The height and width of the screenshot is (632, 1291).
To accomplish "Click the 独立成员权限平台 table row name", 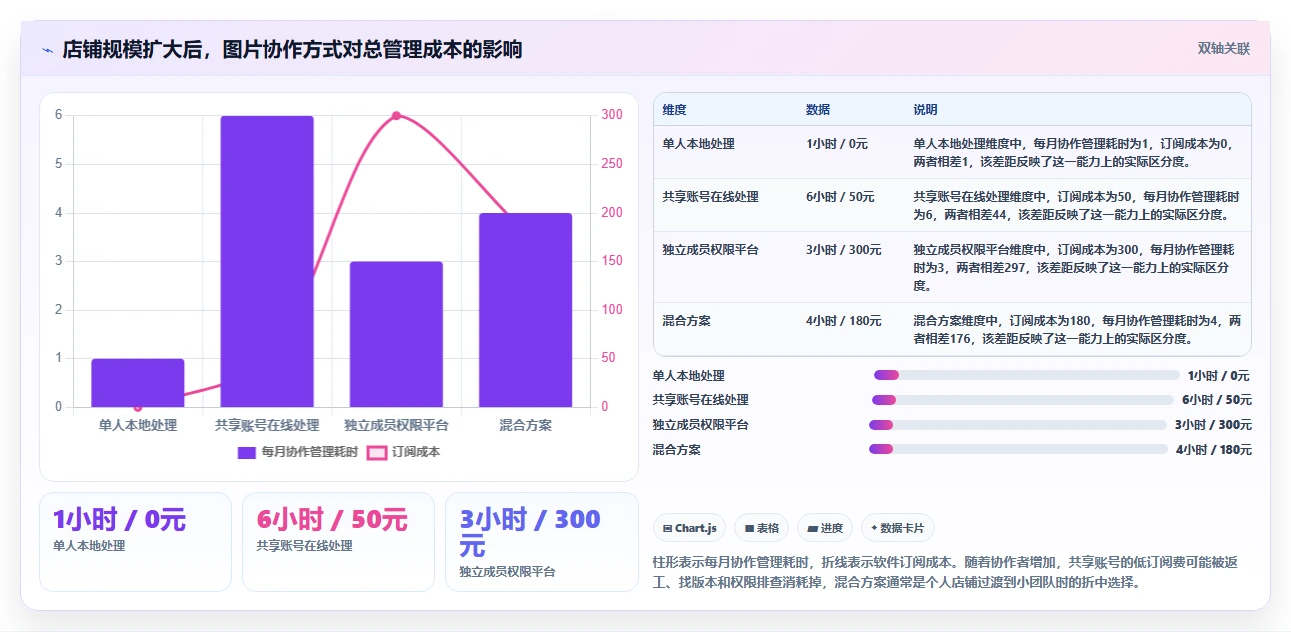I will point(710,250).
